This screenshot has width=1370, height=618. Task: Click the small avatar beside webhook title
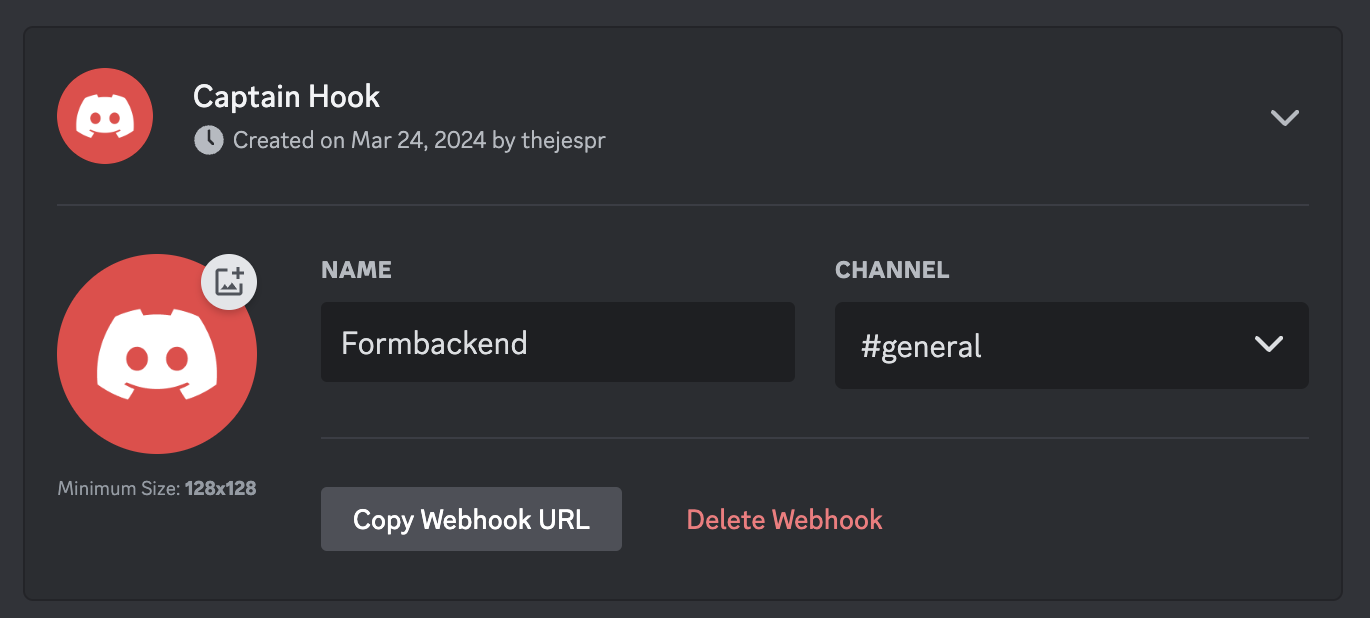(104, 116)
